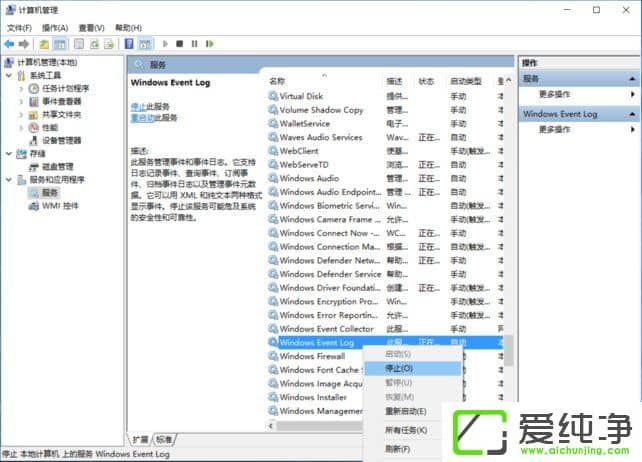Select the WalletService row
Screen dimensions: 642x462
click(x=385, y=124)
